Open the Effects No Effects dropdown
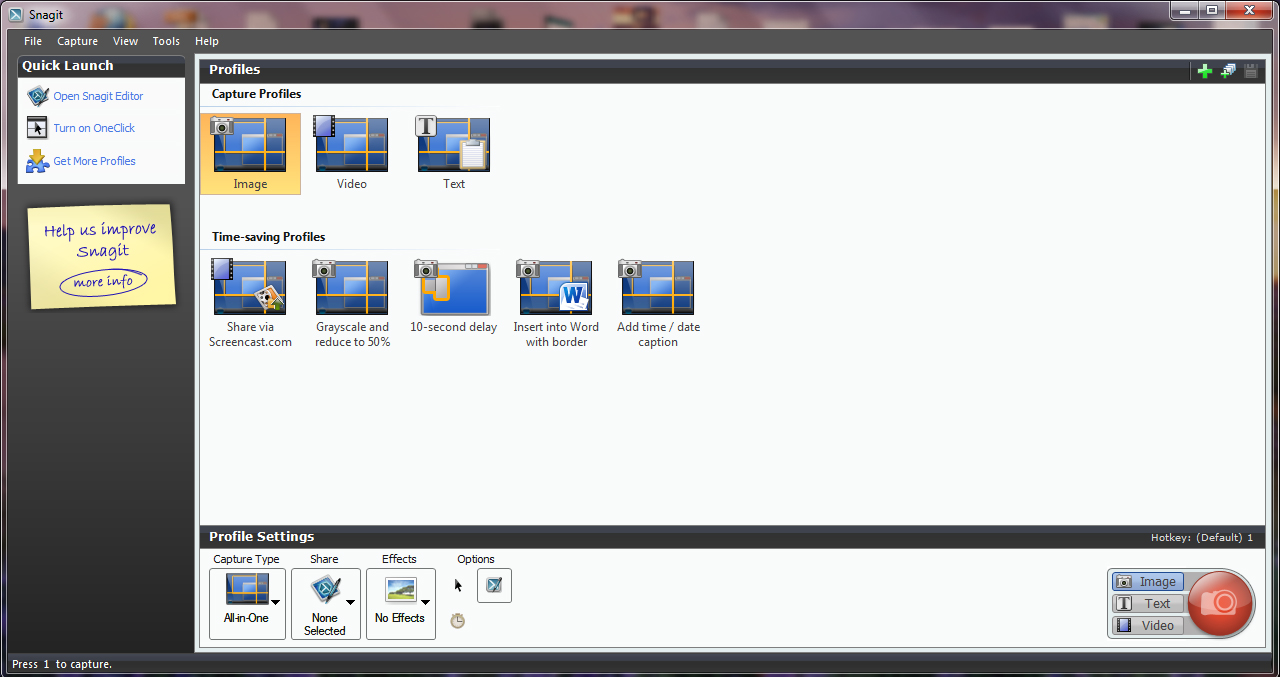This screenshot has width=1280, height=677. pyautogui.click(x=400, y=604)
